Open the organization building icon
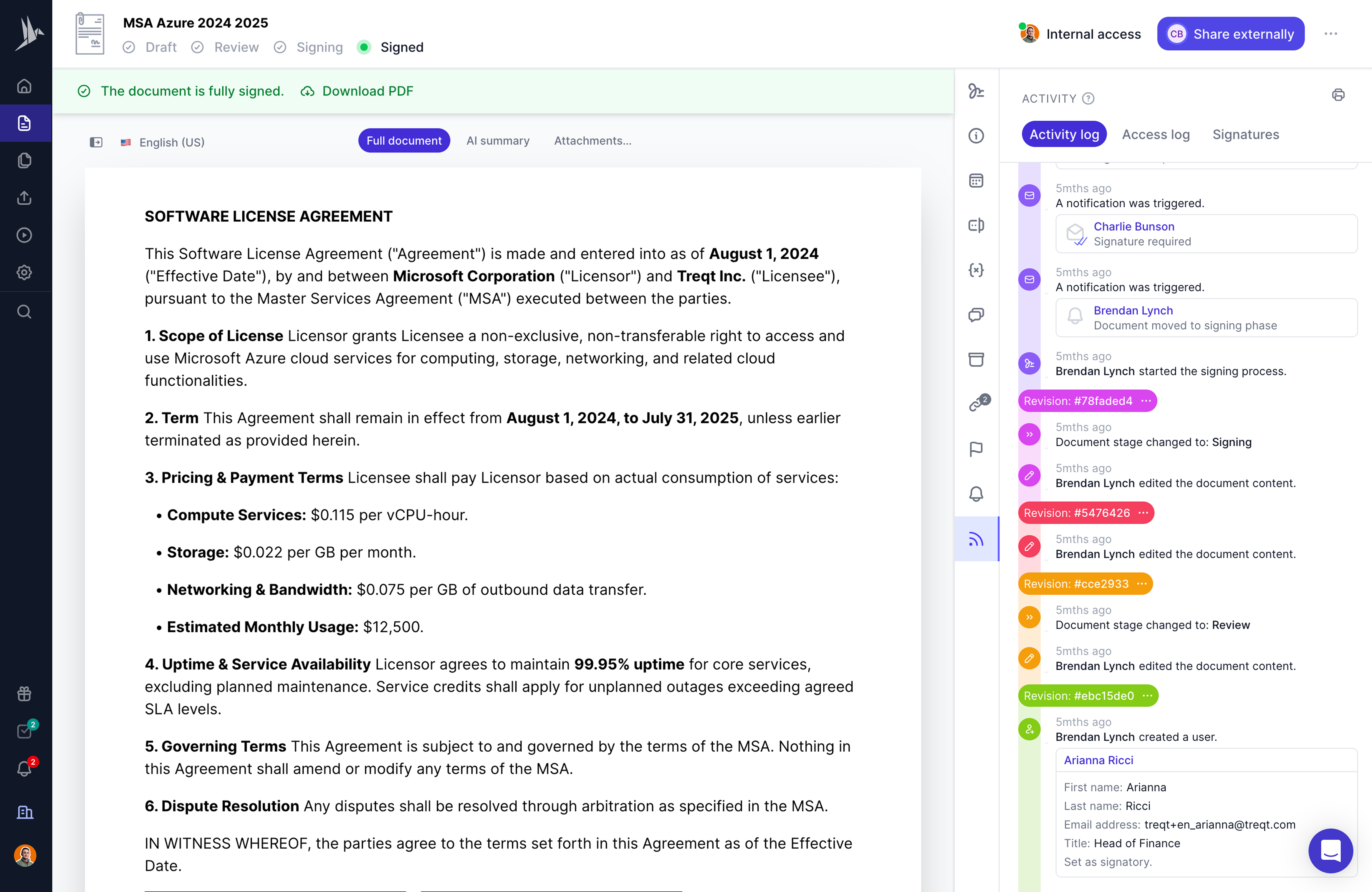The width and height of the screenshot is (1372, 892). click(24, 812)
